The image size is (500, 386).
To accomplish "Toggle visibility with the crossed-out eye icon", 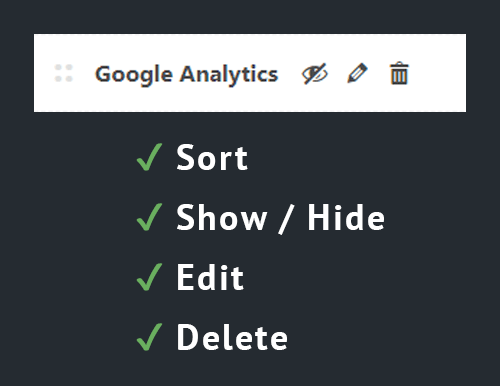I will (315, 73).
